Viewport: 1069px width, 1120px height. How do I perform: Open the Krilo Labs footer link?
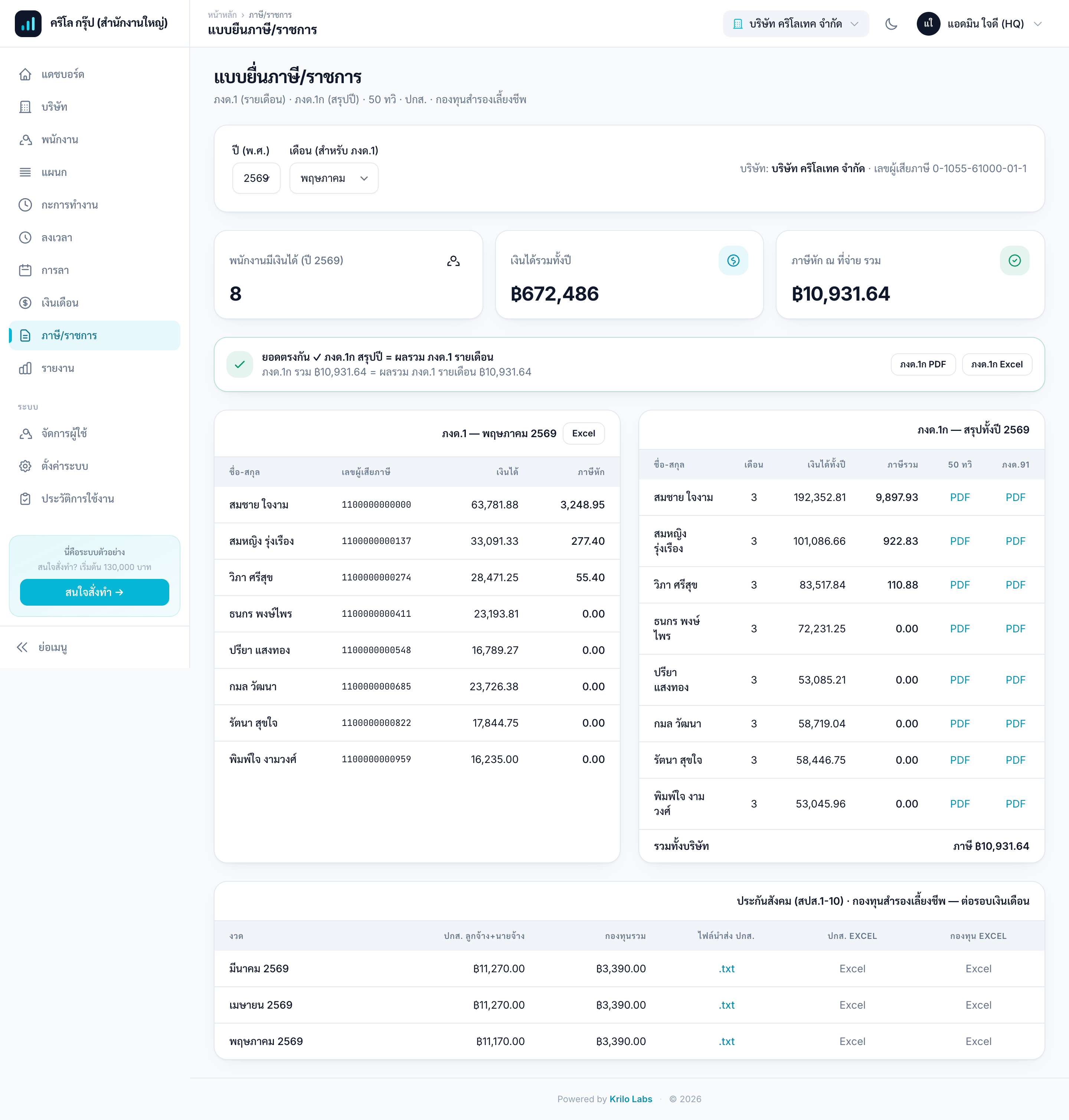[631, 1099]
